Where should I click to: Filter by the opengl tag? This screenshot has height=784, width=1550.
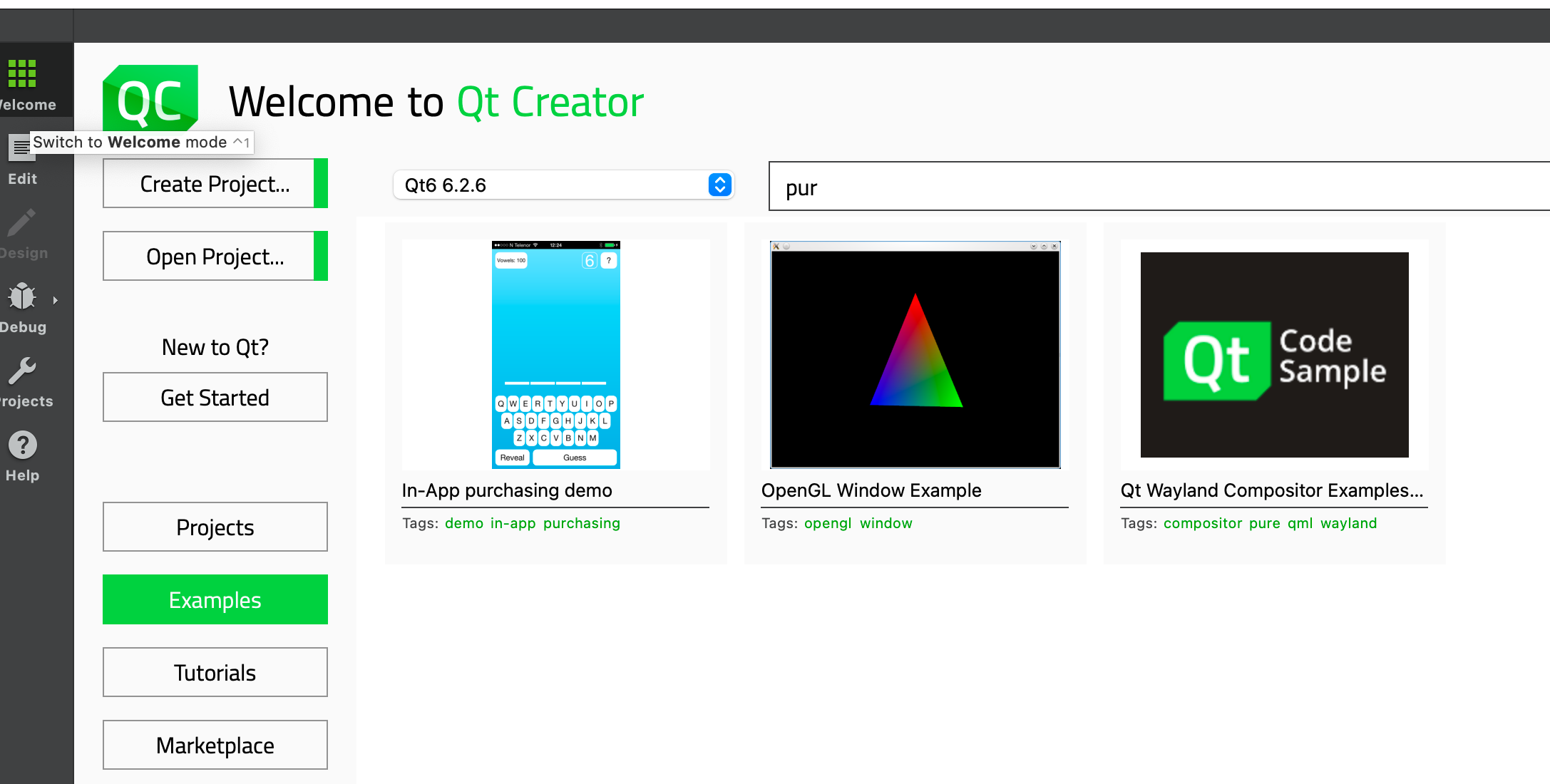828,523
